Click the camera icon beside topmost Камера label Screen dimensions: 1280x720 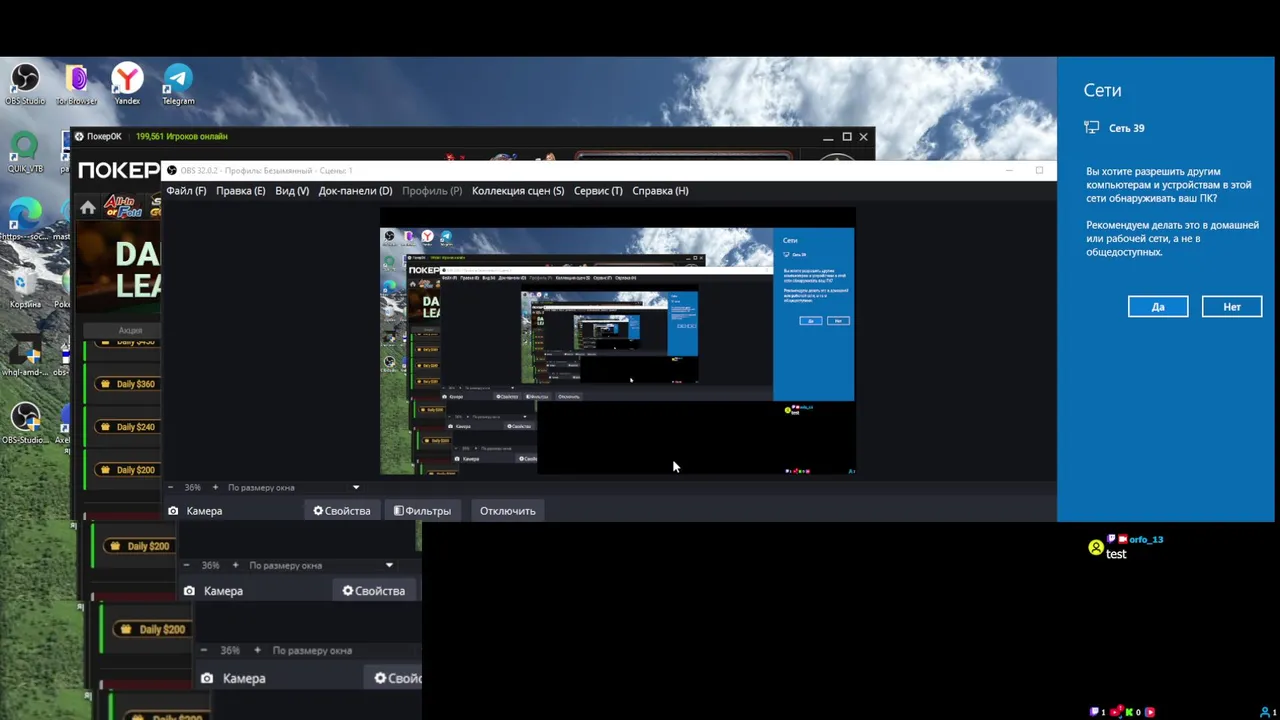pyautogui.click(x=173, y=511)
